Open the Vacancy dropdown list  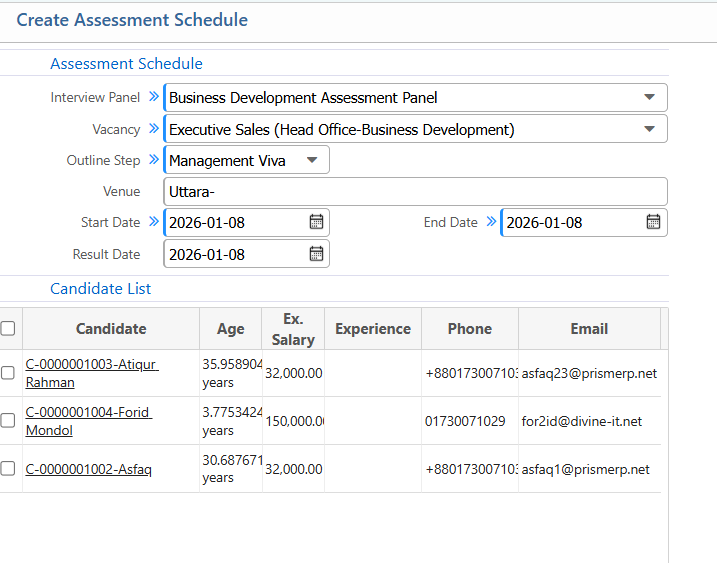click(x=649, y=129)
